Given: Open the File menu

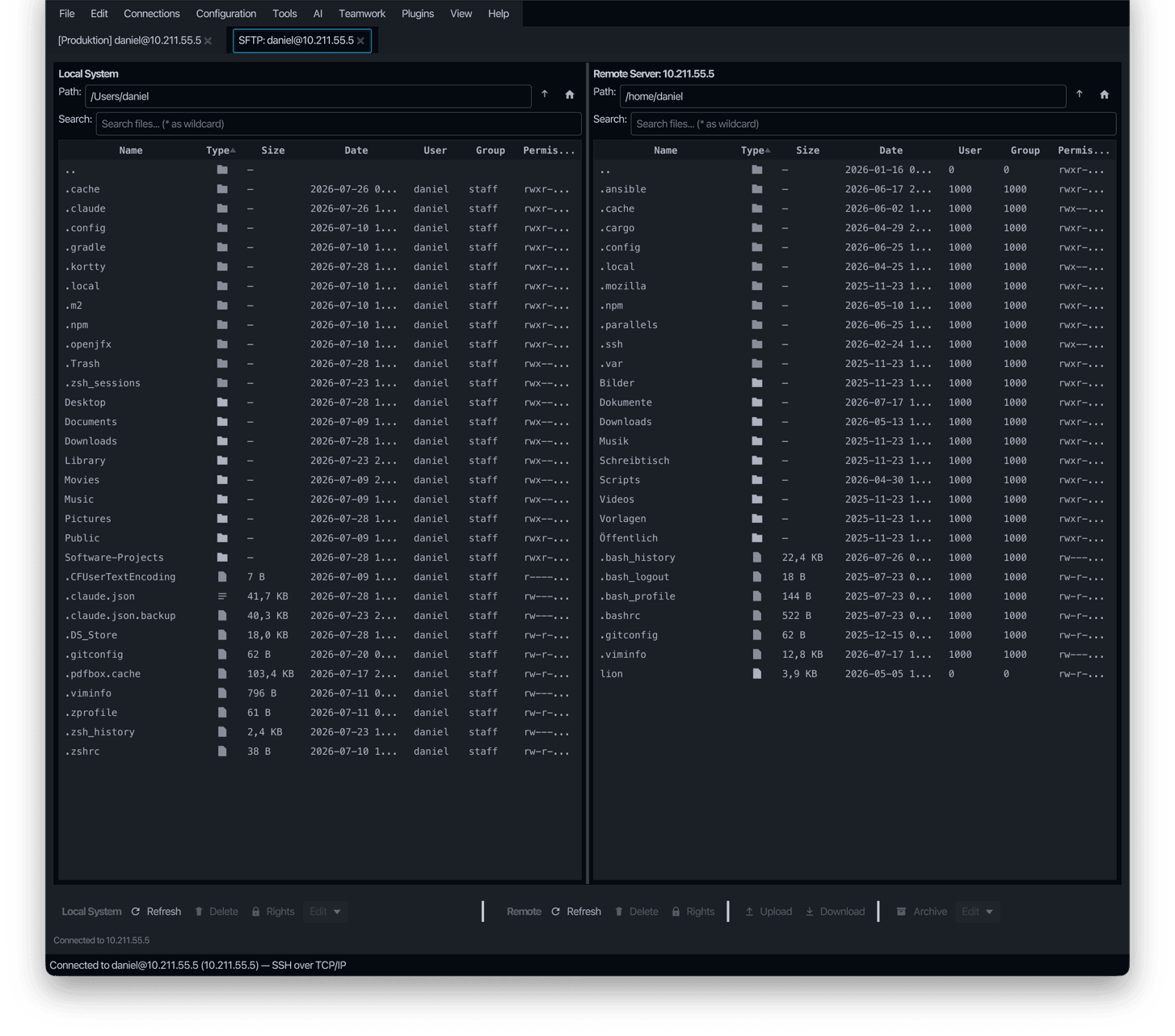Looking at the screenshot, I should pyautogui.click(x=67, y=14).
